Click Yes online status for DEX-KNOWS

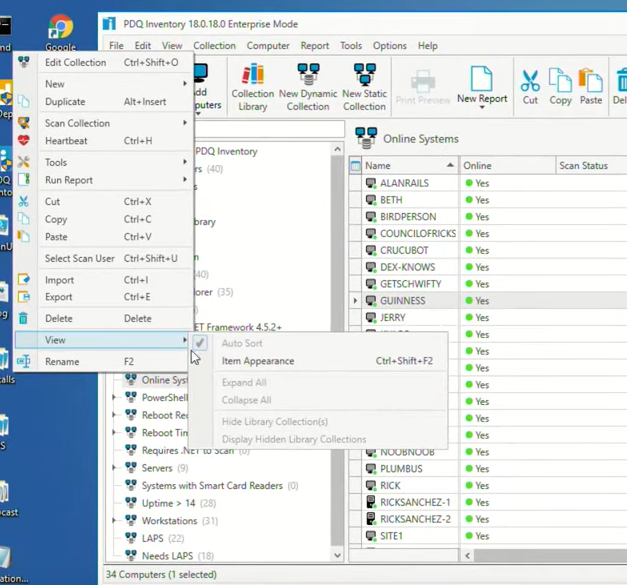tap(477, 267)
